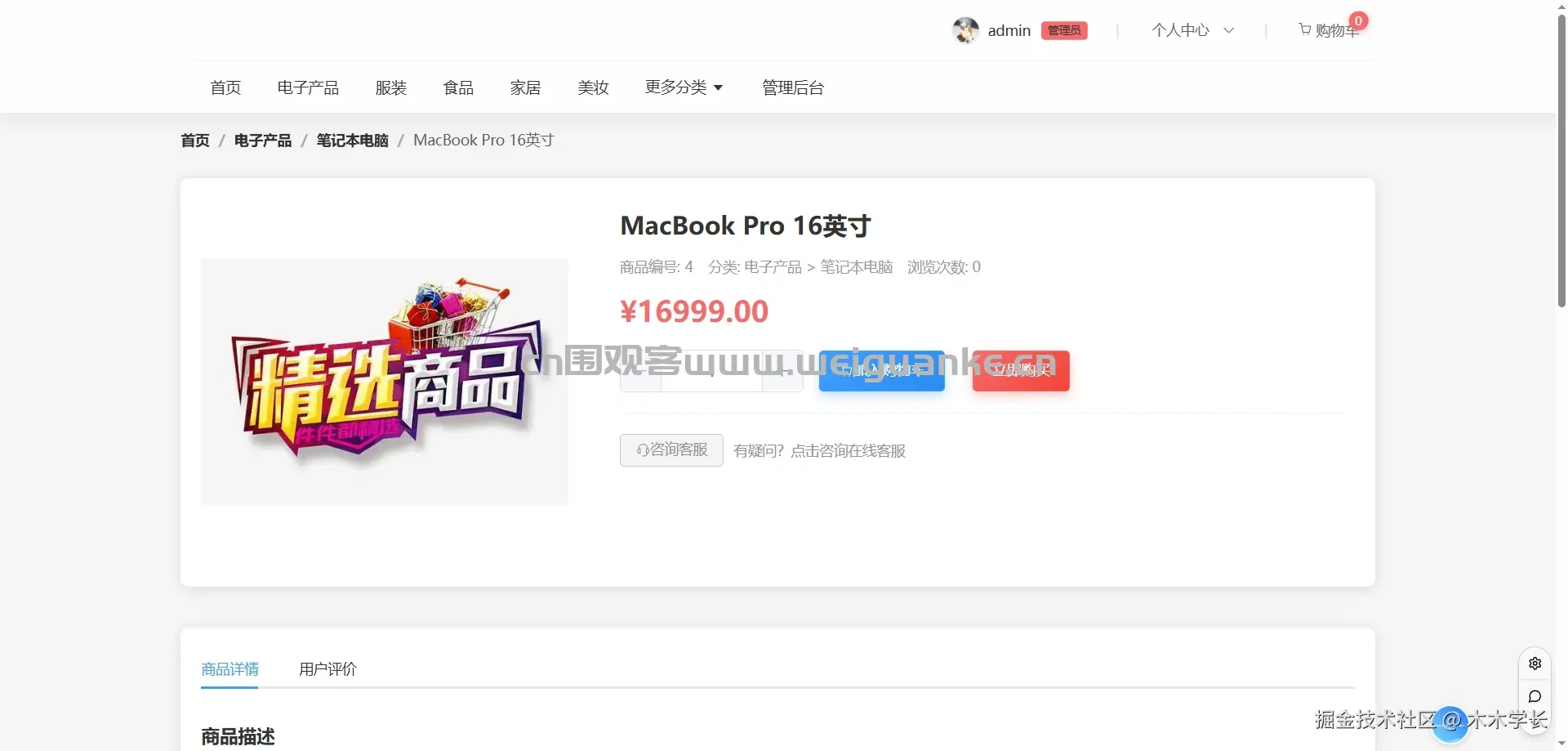Open the 食品 category
The width and height of the screenshot is (1568, 751).
pyautogui.click(x=458, y=87)
